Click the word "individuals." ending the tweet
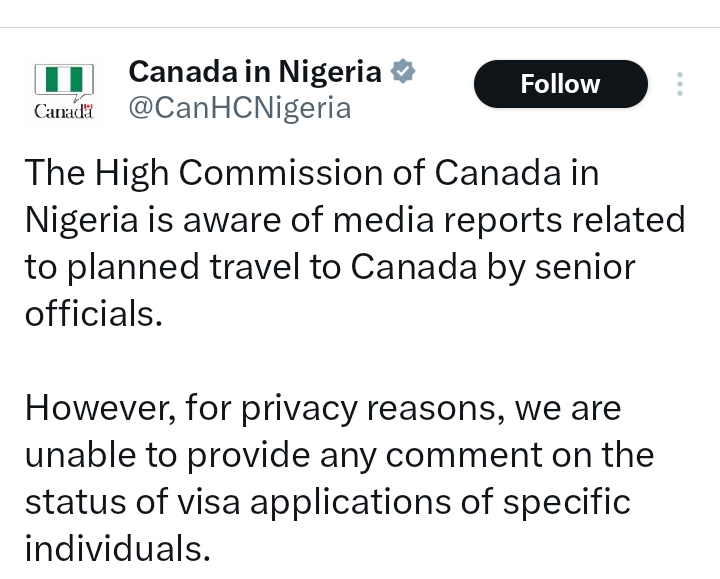This screenshot has height=579, width=720. (118, 548)
